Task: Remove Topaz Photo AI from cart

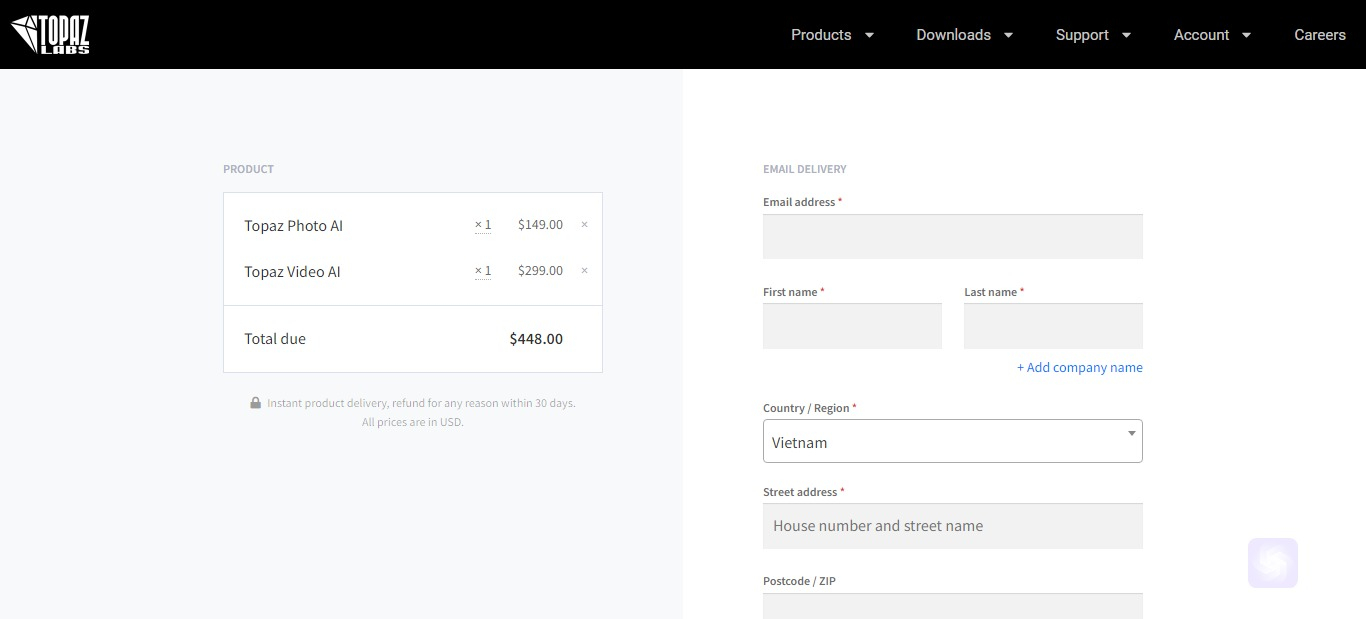Action: point(584,225)
